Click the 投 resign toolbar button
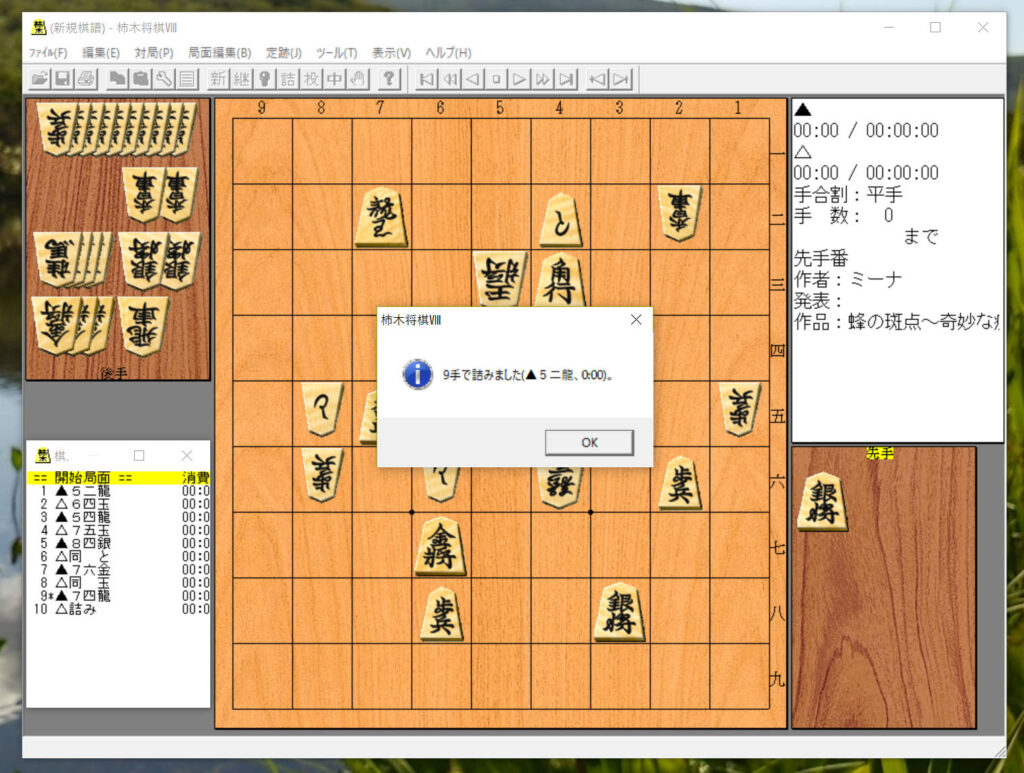This screenshot has height=773, width=1024. point(311,79)
